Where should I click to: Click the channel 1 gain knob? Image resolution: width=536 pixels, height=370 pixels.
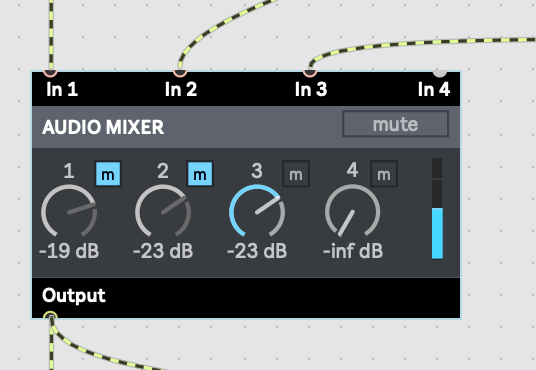69,211
